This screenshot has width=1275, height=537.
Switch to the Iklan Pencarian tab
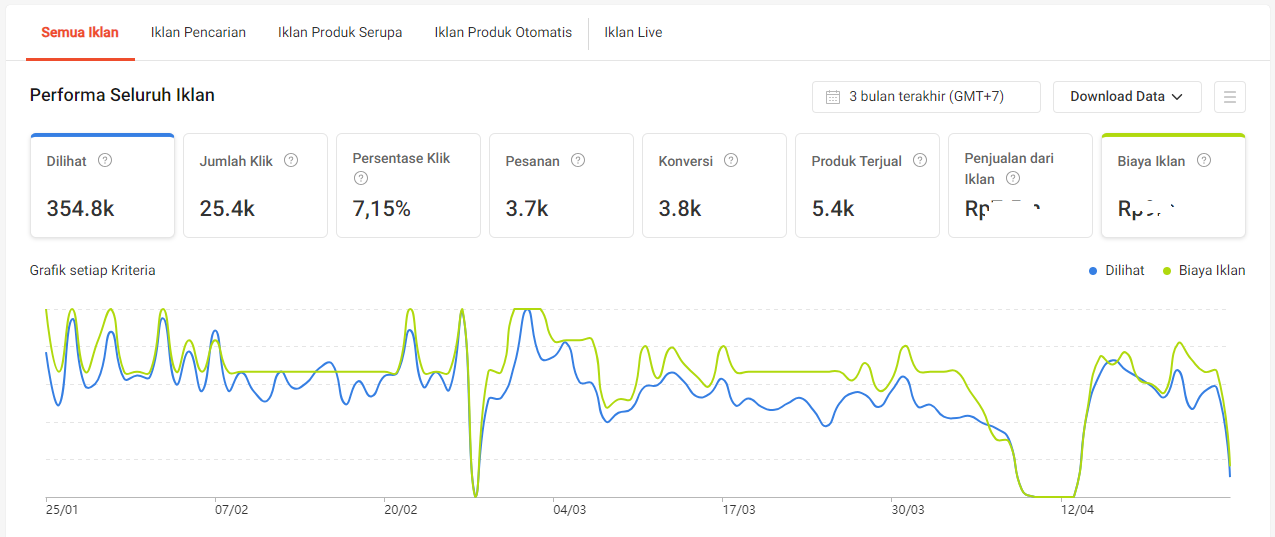coord(198,32)
